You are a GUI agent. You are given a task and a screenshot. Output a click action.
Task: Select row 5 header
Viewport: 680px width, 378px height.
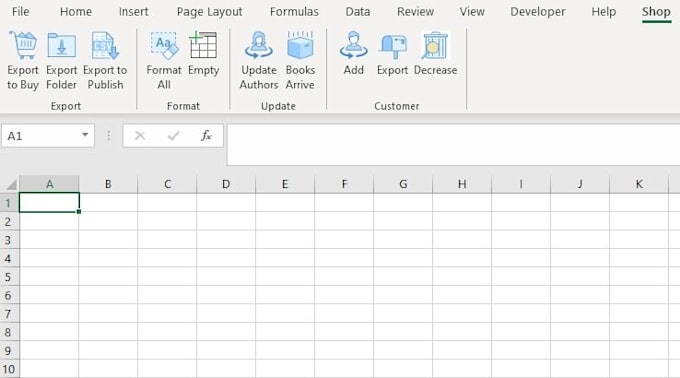coord(9,277)
